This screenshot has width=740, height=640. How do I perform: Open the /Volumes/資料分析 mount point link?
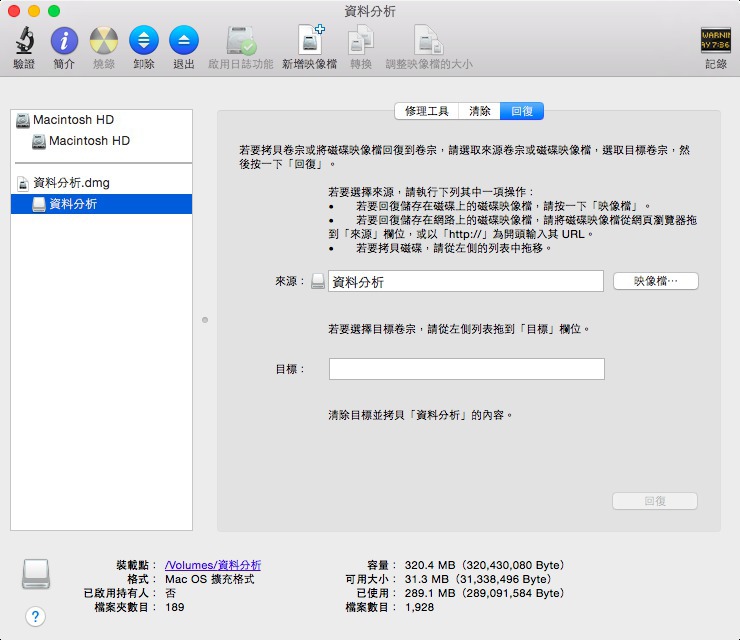pyautogui.click(x=213, y=565)
